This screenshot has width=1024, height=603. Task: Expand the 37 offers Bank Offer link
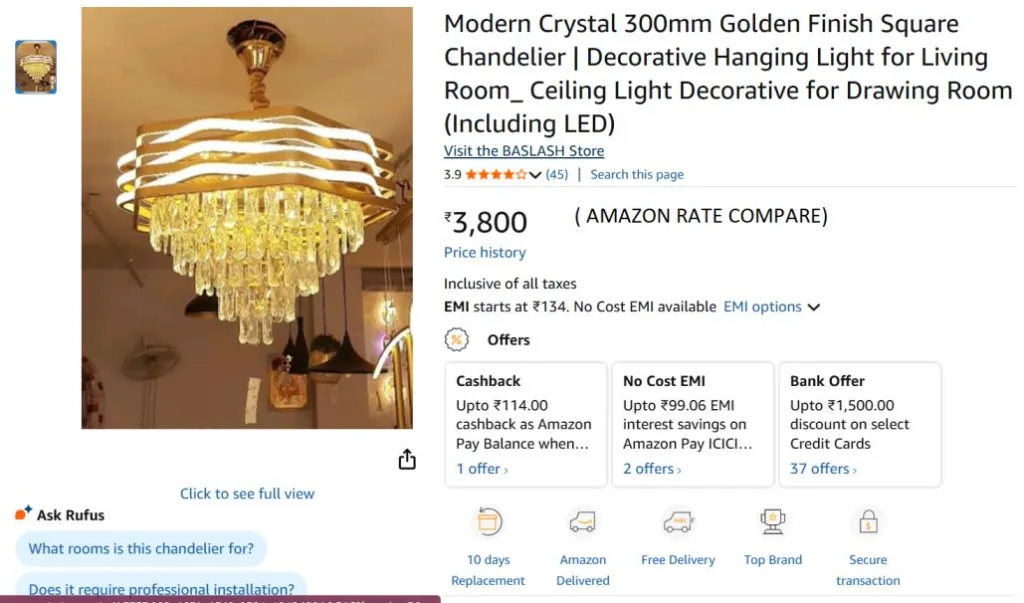point(824,469)
